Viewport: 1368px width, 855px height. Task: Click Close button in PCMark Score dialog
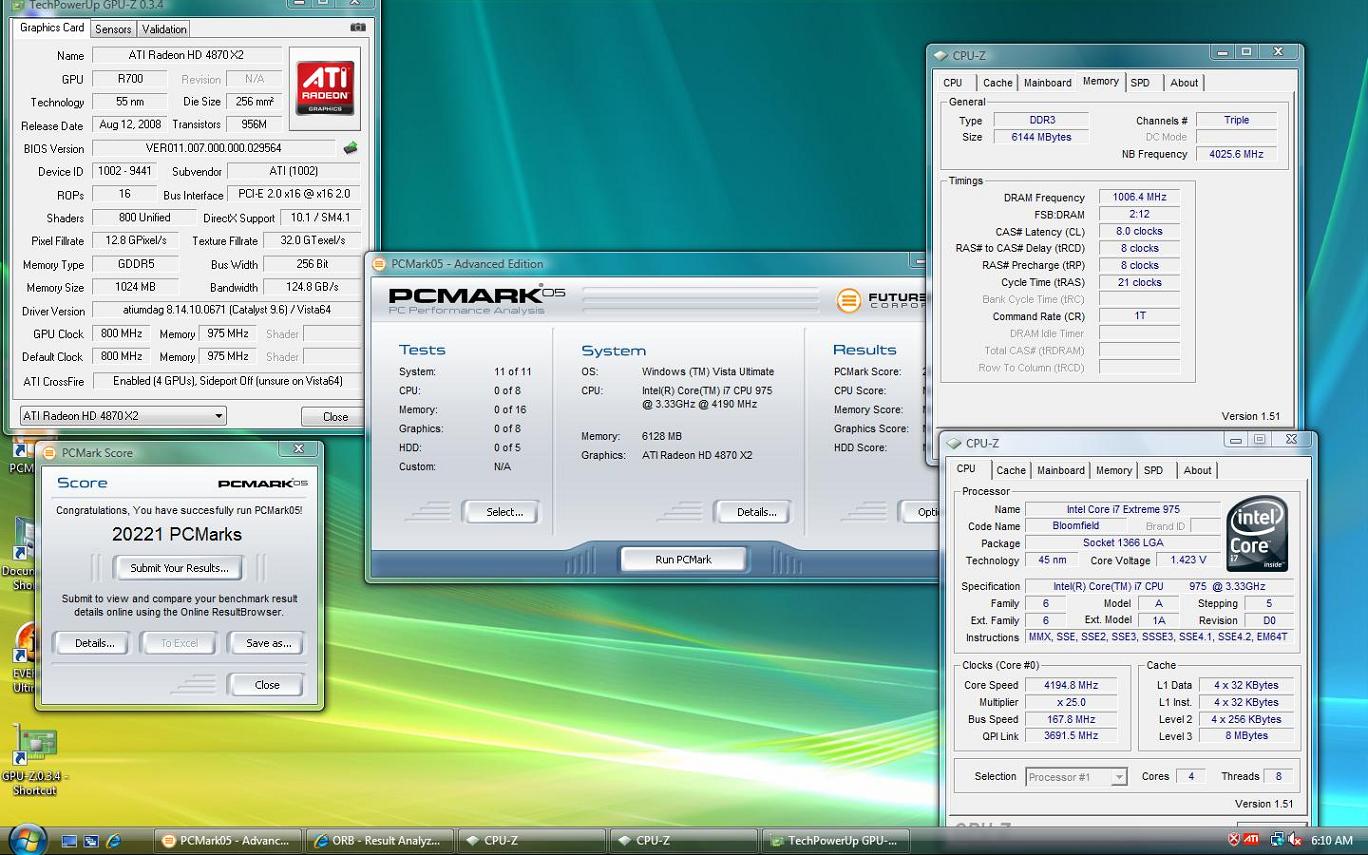tap(267, 685)
